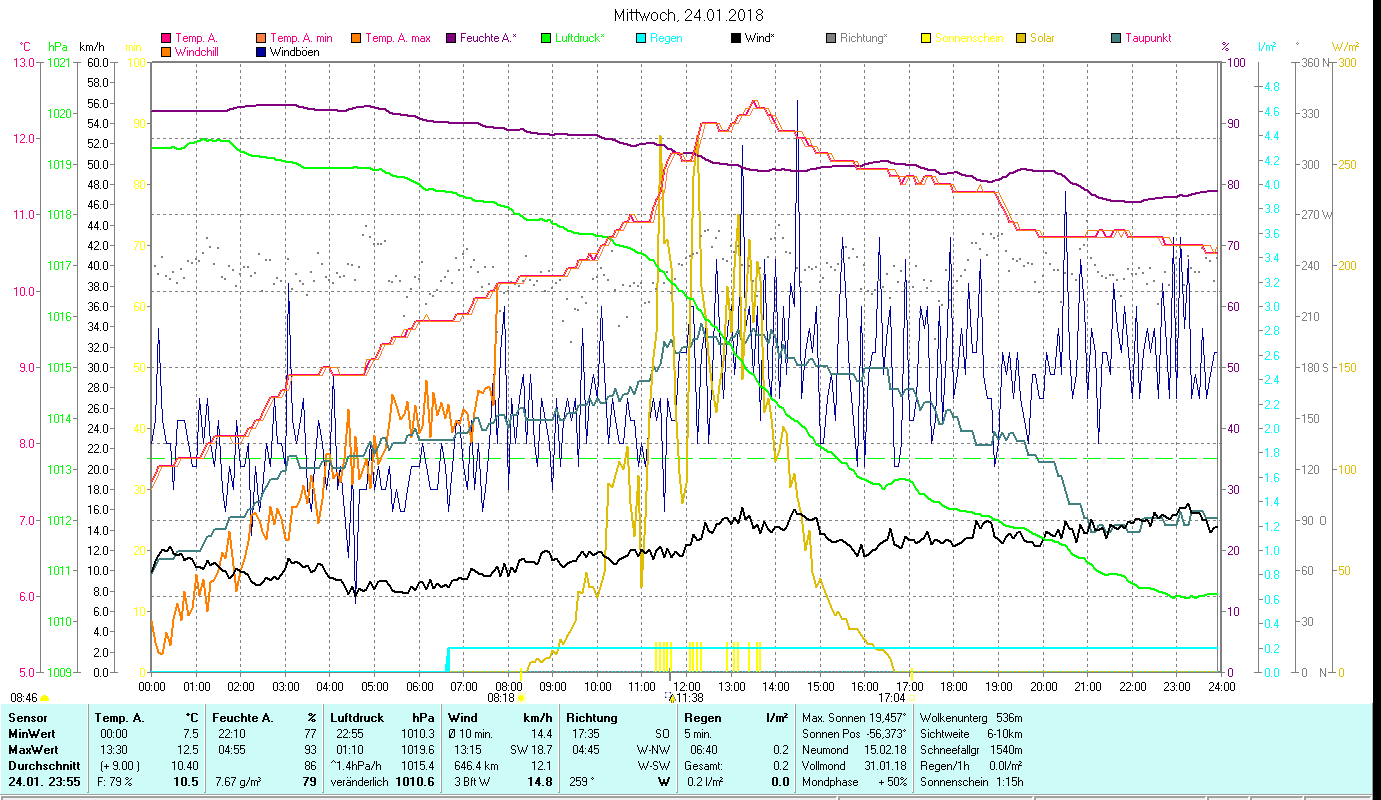Click the max wind value 'SW 18.7'
1381x800 pixels.
[532, 750]
